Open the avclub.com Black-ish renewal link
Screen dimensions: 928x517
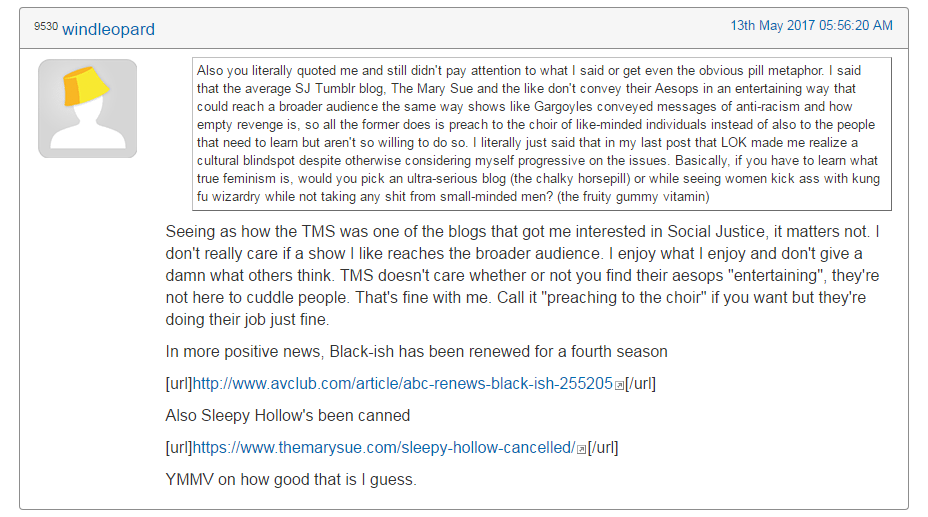[x=402, y=383]
